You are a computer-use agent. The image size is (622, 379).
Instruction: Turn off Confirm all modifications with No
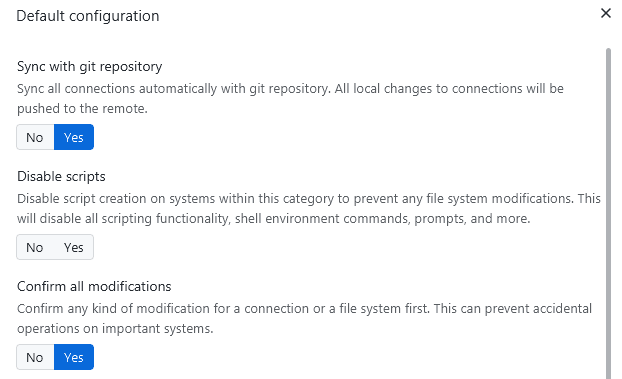pyautogui.click(x=35, y=357)
